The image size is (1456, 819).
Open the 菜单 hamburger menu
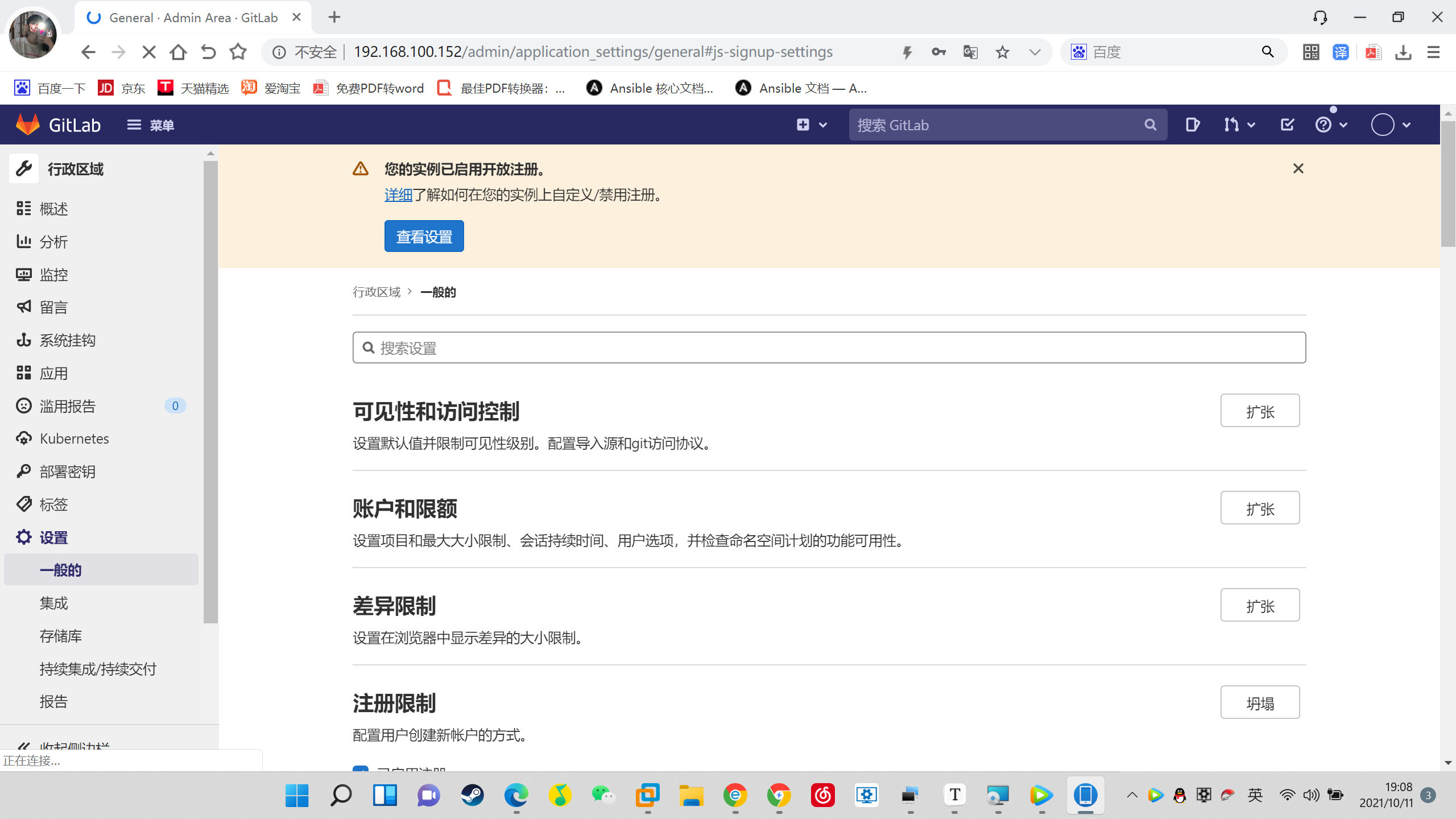tap(150, 125)
